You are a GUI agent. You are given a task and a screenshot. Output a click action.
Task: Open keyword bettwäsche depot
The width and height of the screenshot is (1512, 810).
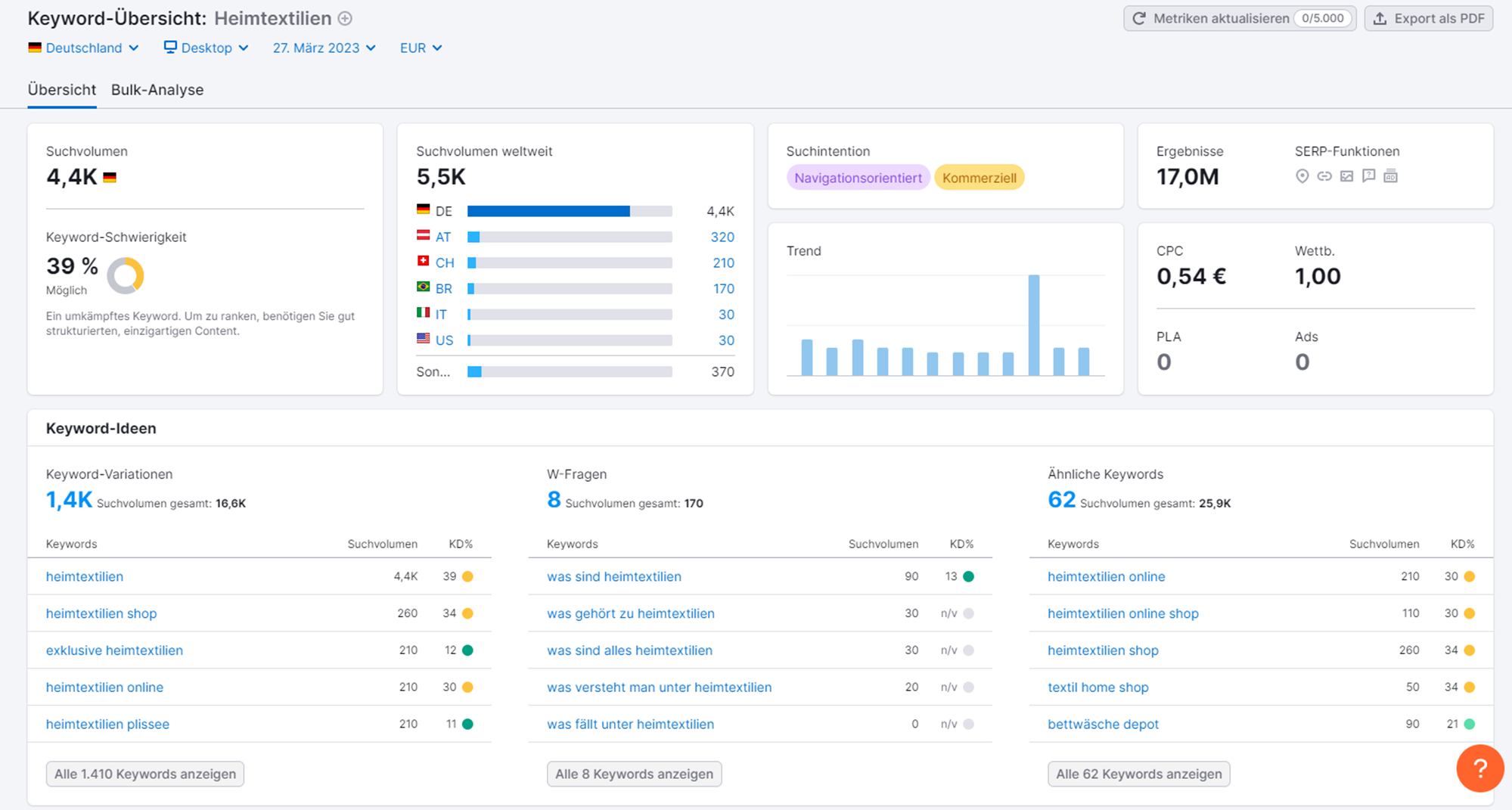pyautogui.click(x=1103, y=725)
